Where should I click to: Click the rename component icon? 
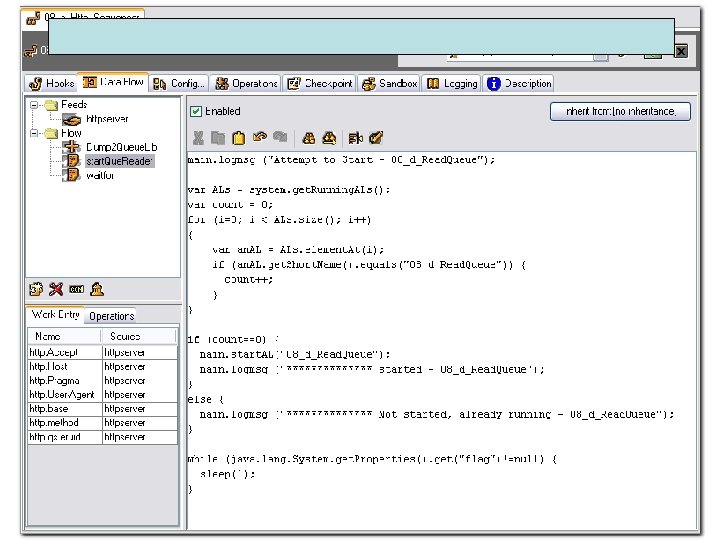pyautogui.click(x=76, y=289)
